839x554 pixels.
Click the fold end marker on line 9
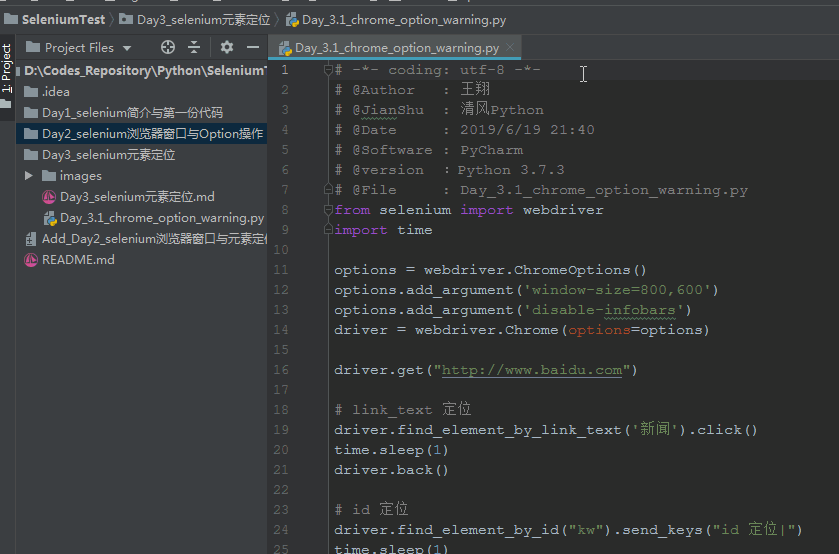329,230
